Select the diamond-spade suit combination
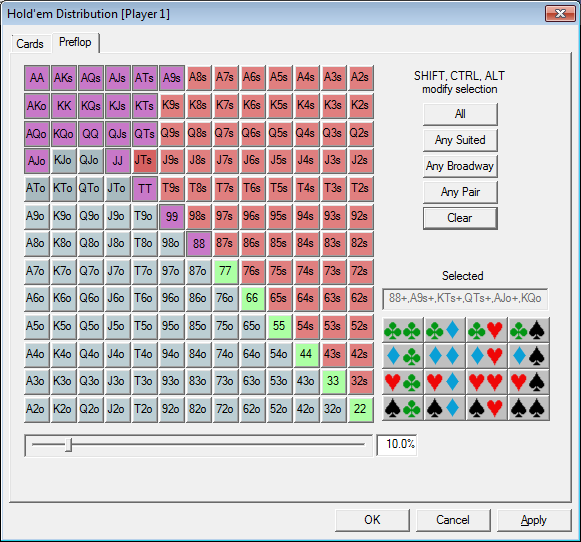This screenshot has width=581, height=542. click(528, 356)
